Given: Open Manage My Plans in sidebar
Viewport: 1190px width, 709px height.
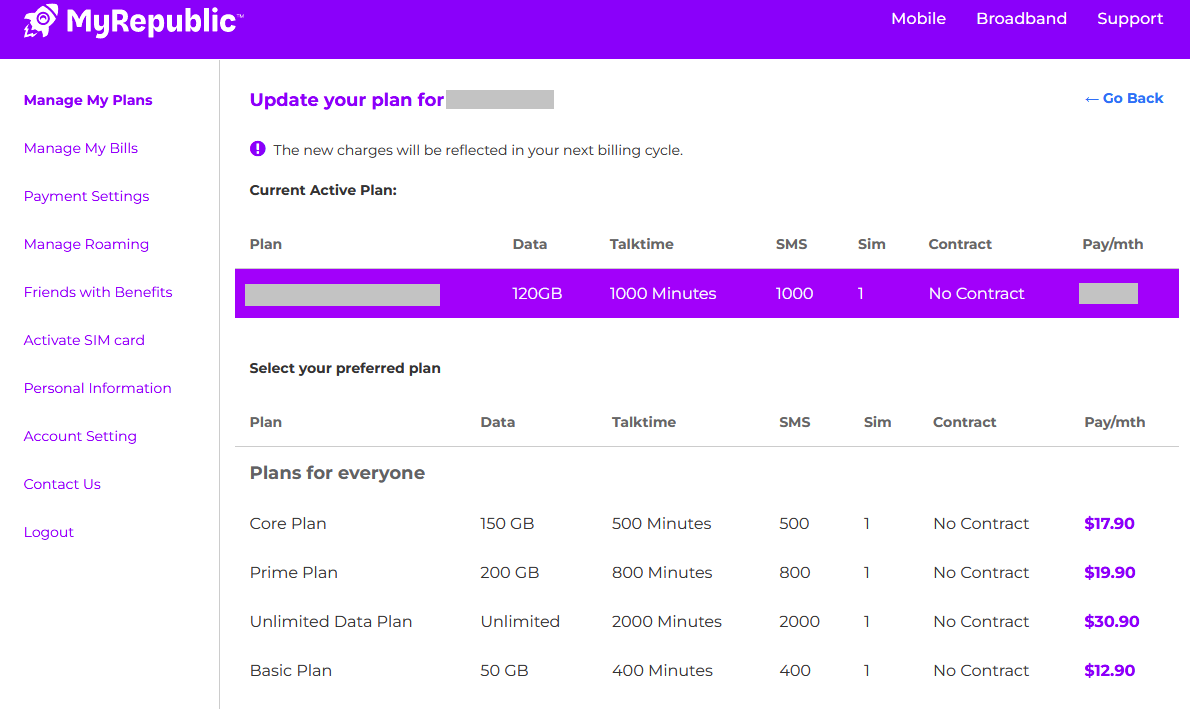Looking at the screenshot, I should coord(88,100).
